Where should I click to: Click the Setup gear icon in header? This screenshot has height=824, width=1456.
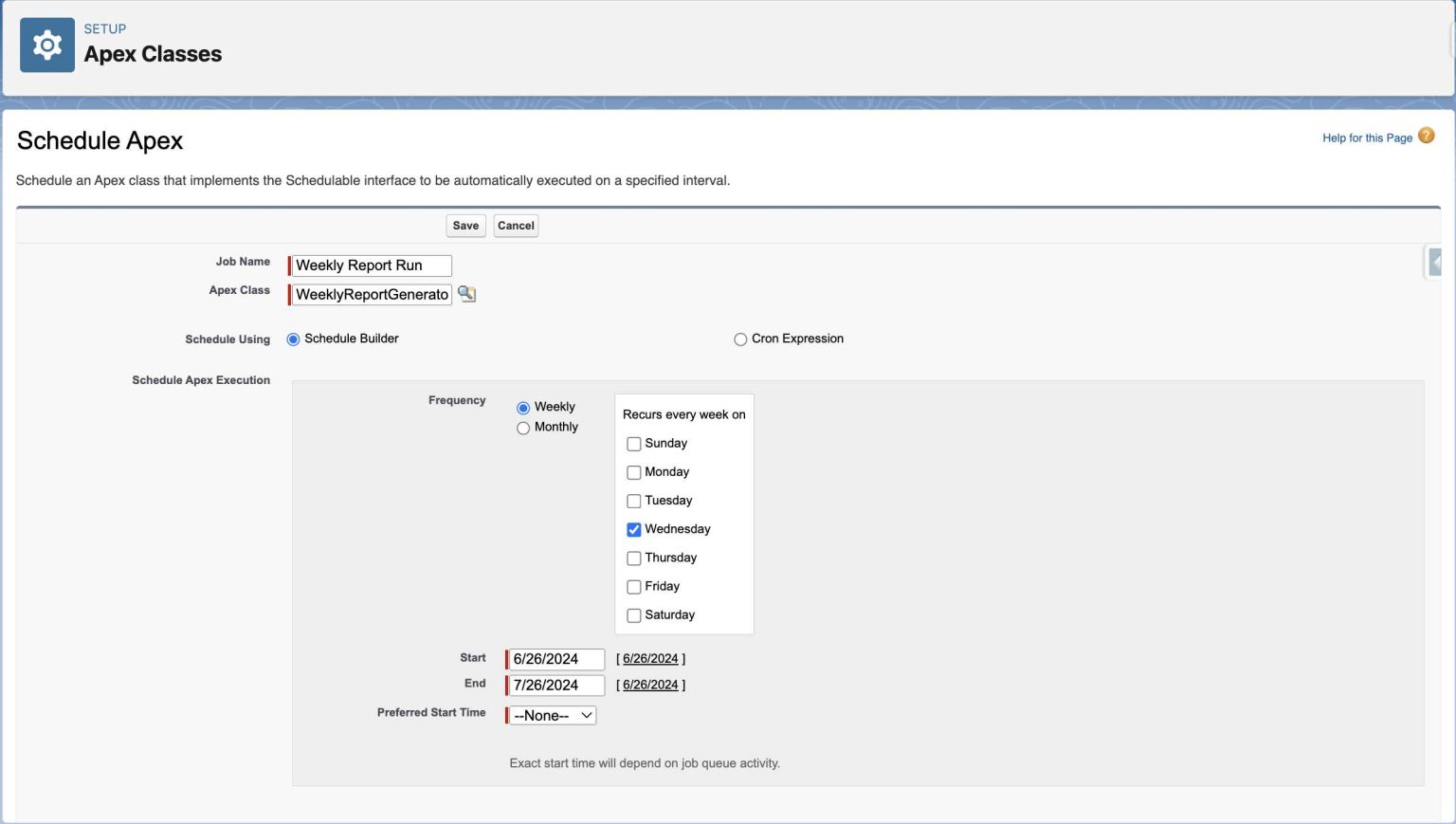[x=47, y=44]
